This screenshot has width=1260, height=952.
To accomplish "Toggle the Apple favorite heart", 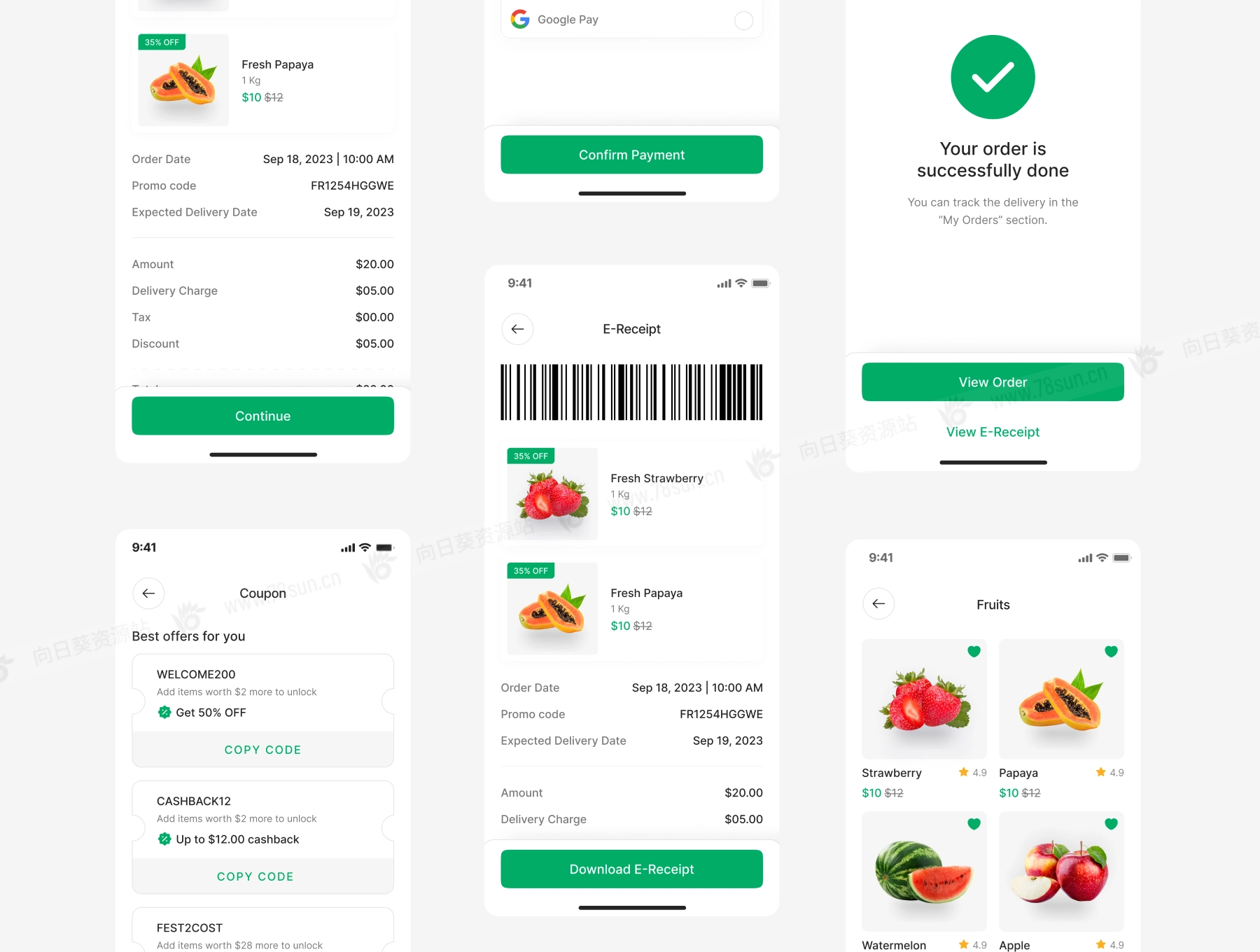I will coord(1111,824).
